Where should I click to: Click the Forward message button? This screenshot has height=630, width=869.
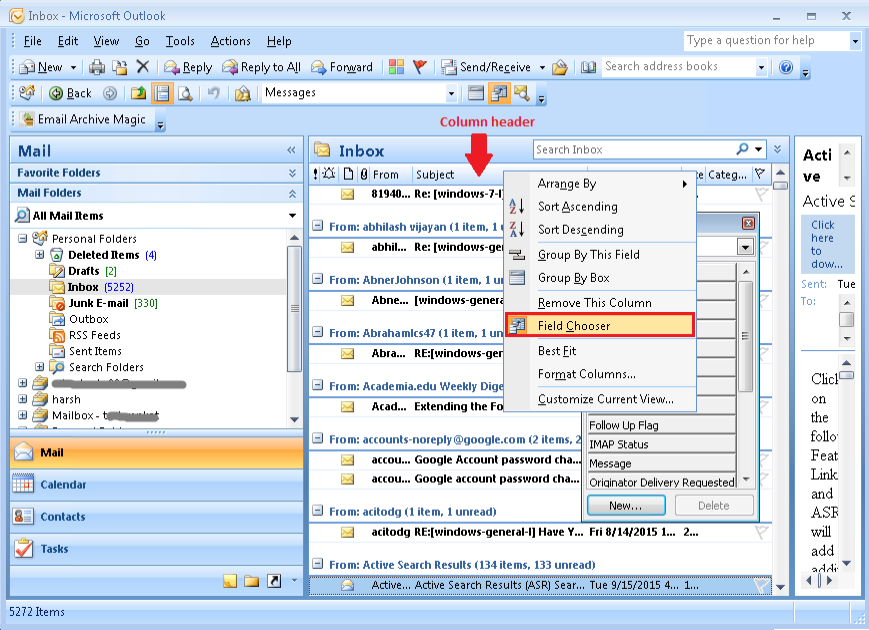(342, 67)
